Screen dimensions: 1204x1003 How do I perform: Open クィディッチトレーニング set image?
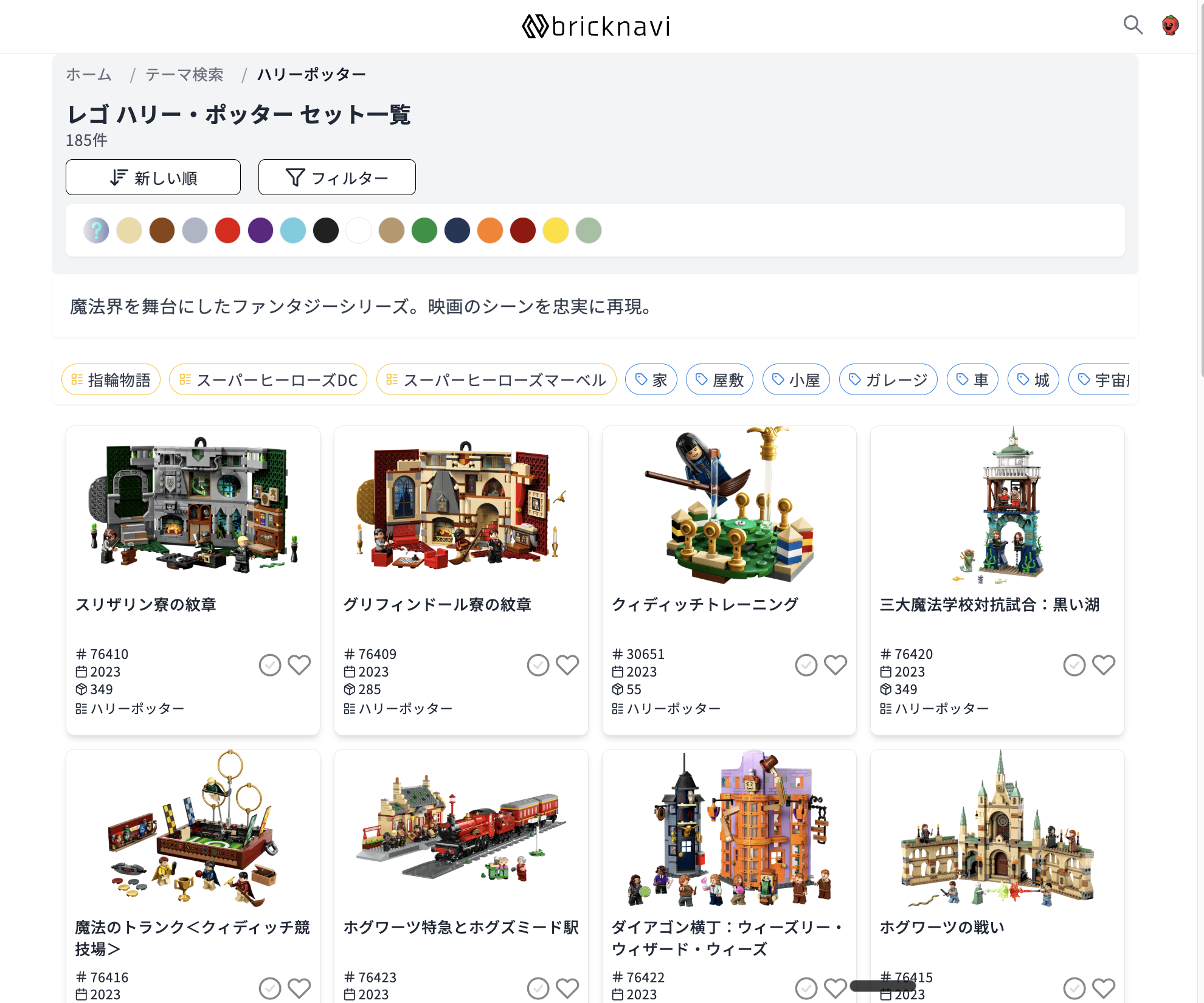729,505
